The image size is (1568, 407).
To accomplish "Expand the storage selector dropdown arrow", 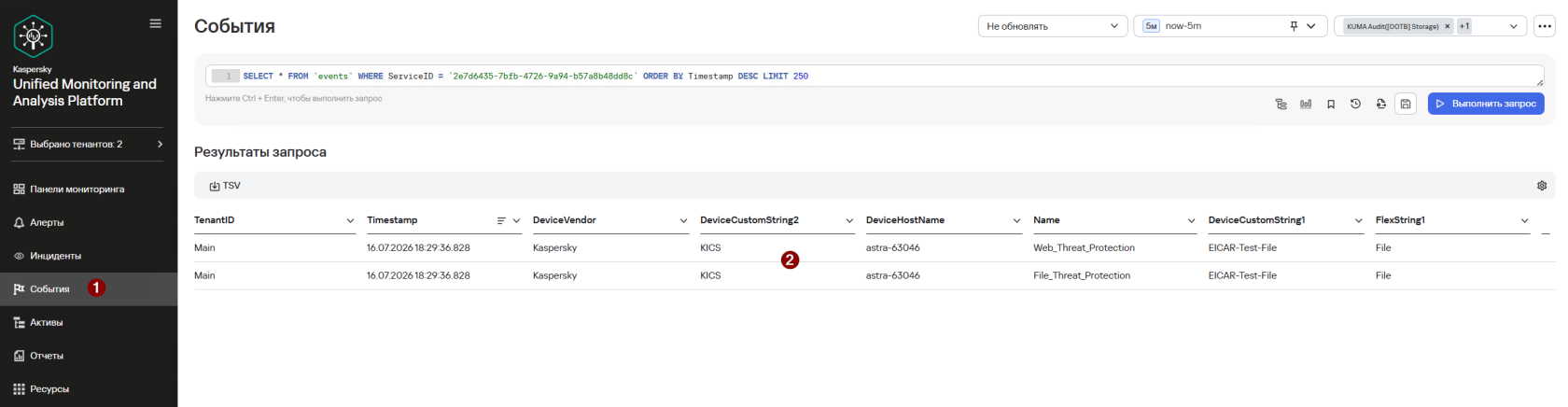I will coord(1513,26).
